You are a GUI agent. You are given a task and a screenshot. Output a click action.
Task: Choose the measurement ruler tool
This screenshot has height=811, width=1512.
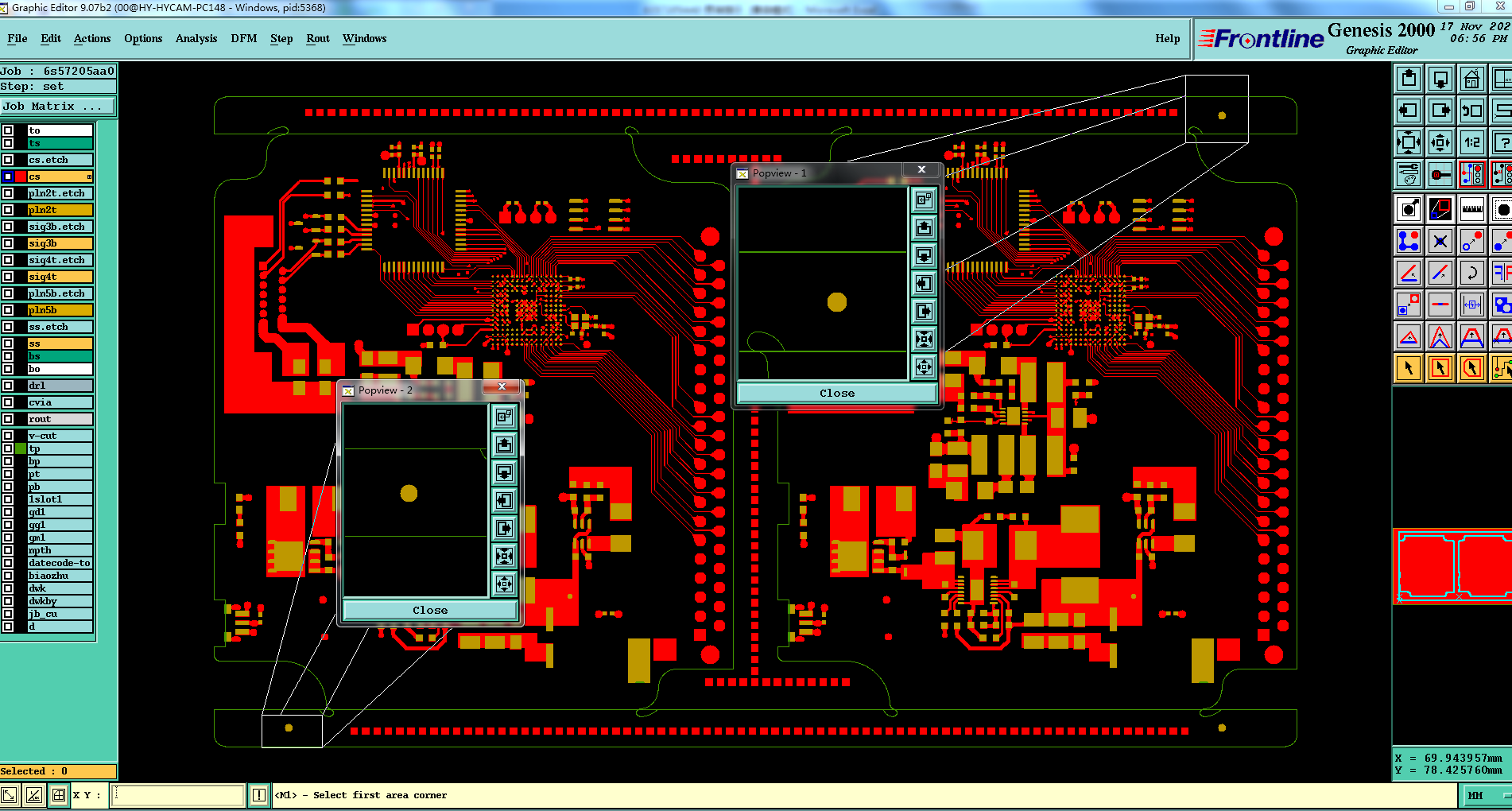pyautogui.click(x=1471, y=209)
